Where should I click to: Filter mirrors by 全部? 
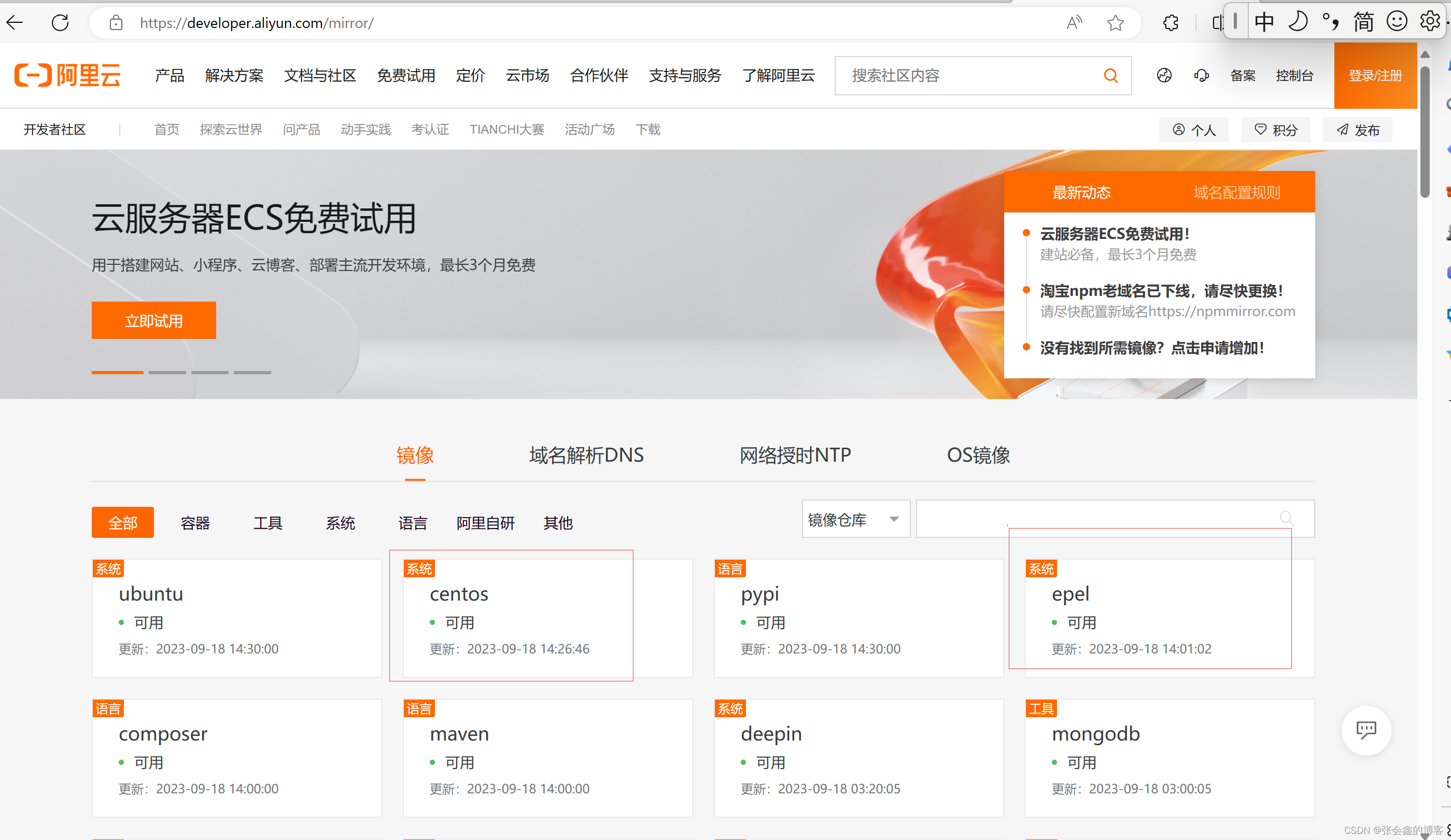click(123, 522)
